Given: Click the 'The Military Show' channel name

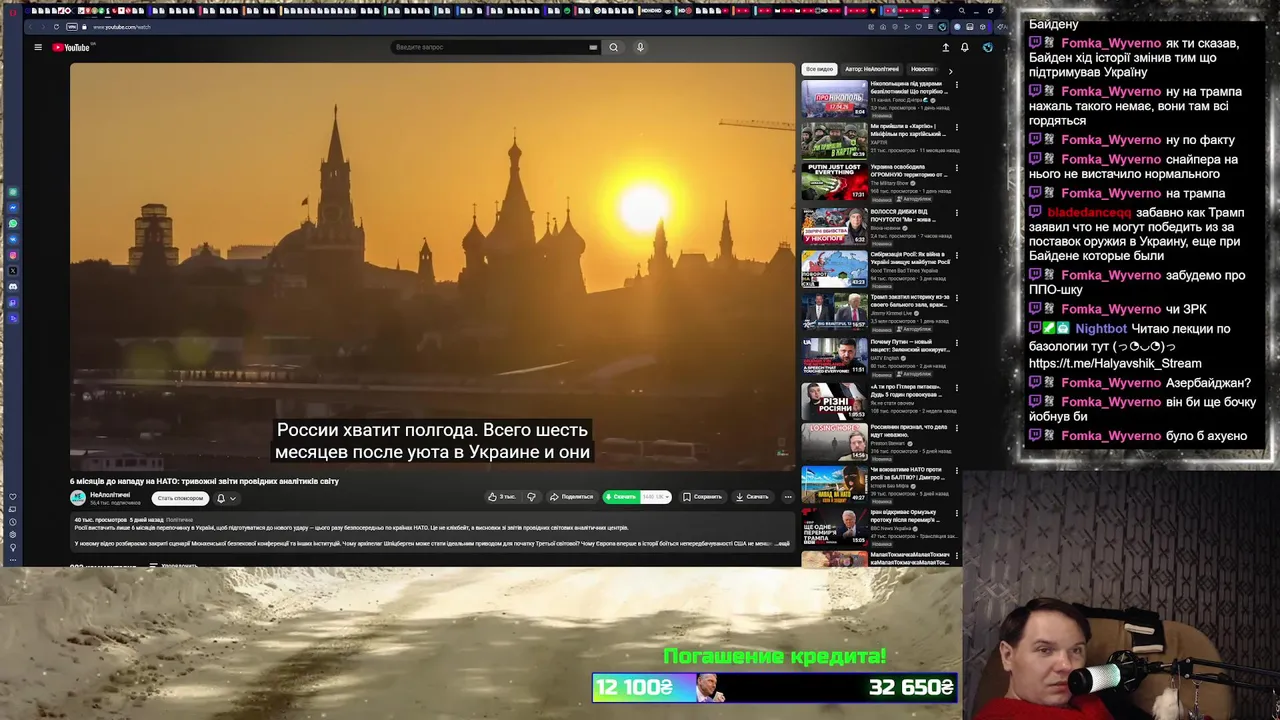Looking at the screenshot, I should pos(890,183).
